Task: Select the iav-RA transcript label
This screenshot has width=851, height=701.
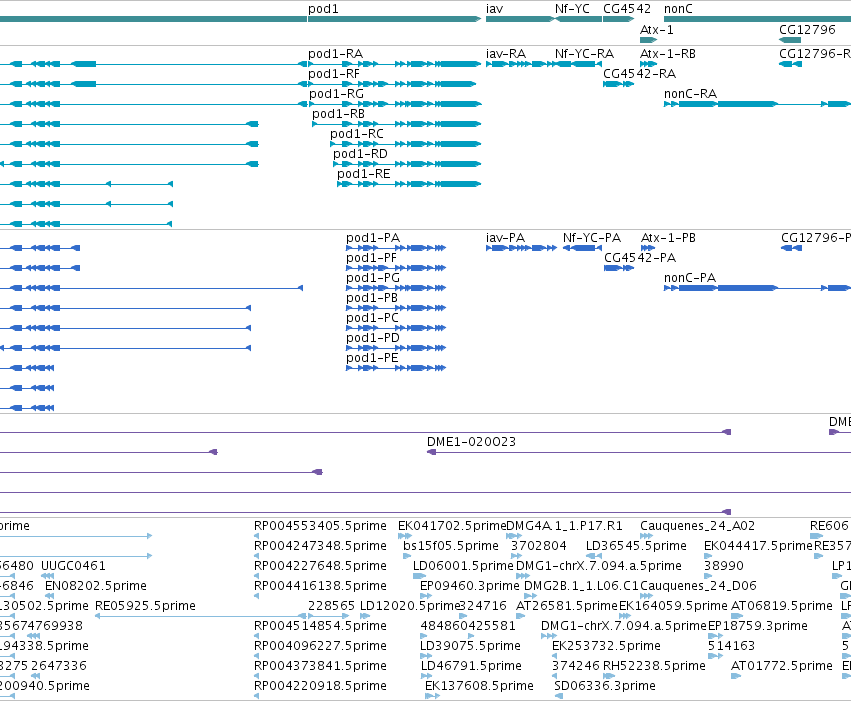Action: (506, 54)
